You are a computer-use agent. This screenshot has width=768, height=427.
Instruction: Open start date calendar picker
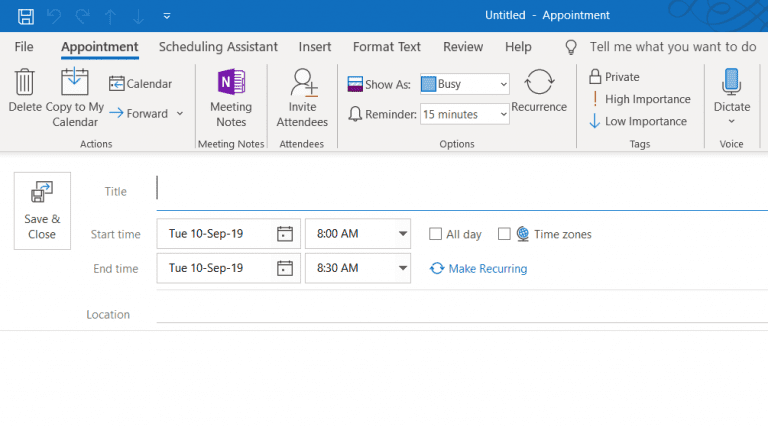(285, 234)
